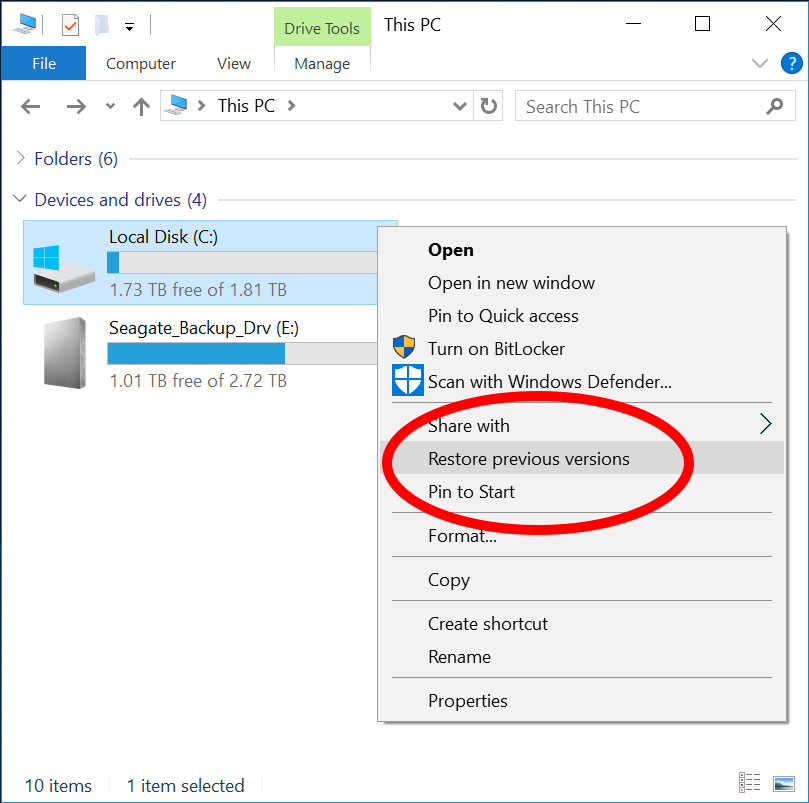Select Seagate_Backup_Drv (E:) drive
The height and width of the screenshot is (803, 809).
click(x=206, y=354)
